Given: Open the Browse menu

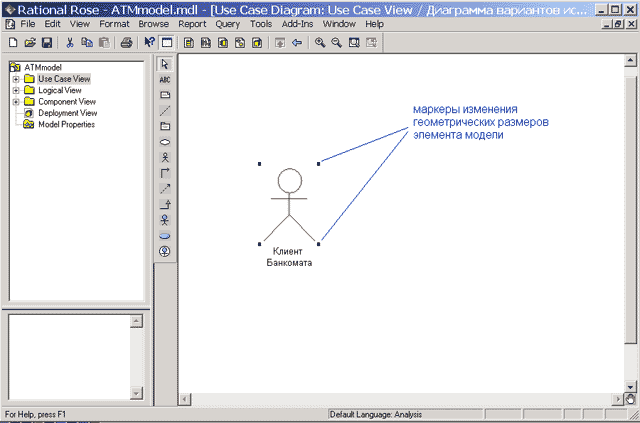Looking at the screenshot, I should pos(153,23).
